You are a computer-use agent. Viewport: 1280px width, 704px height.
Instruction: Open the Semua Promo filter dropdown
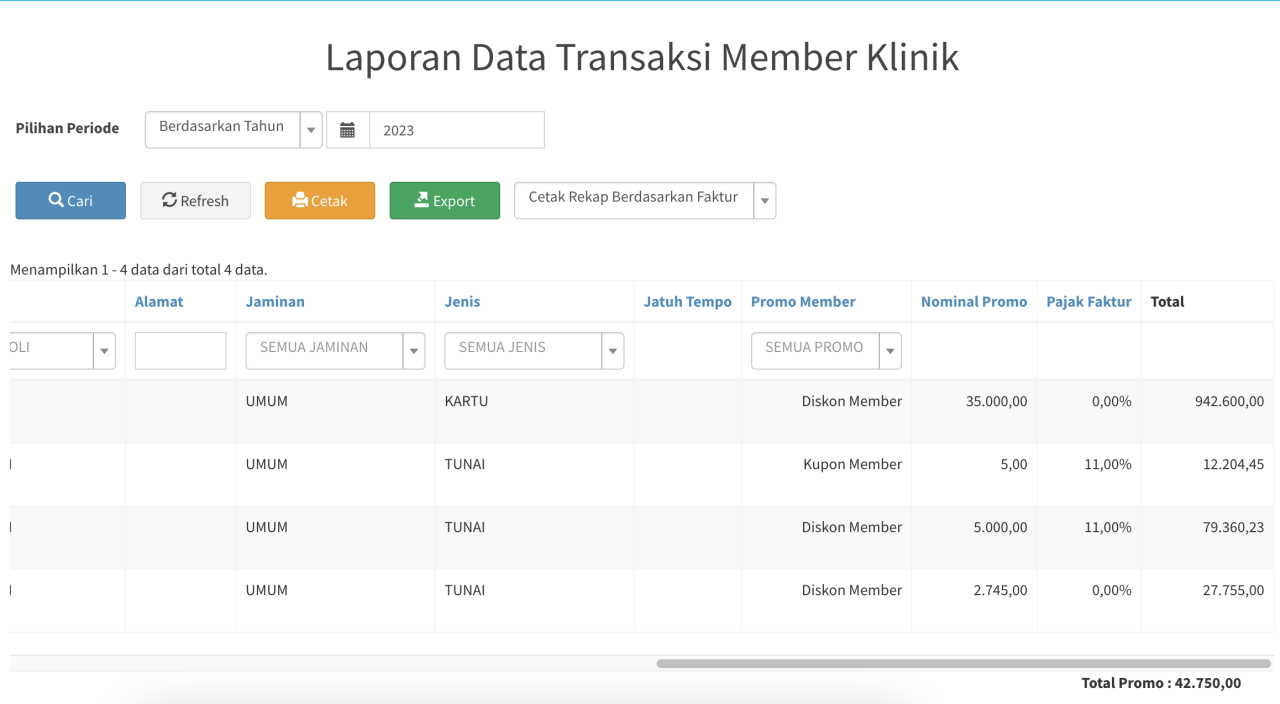tap(825, 350)
